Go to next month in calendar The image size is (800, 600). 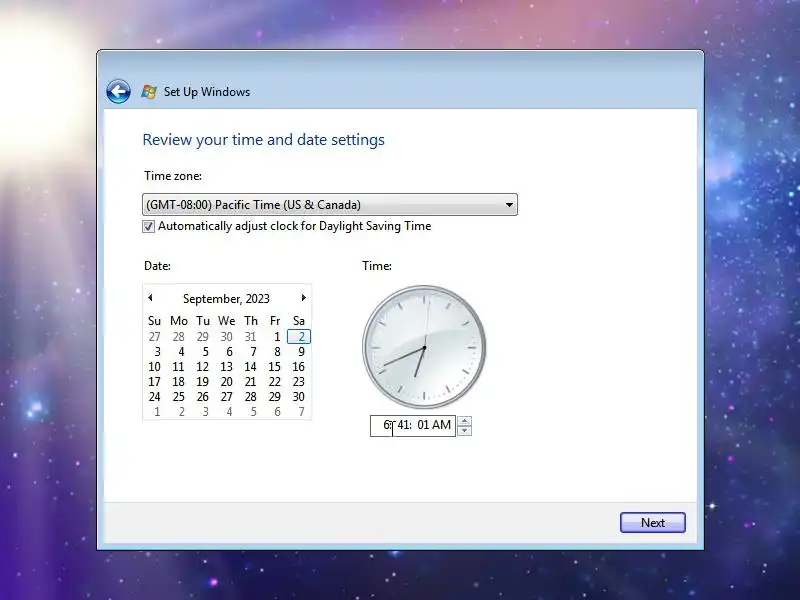tap(304, 297)
